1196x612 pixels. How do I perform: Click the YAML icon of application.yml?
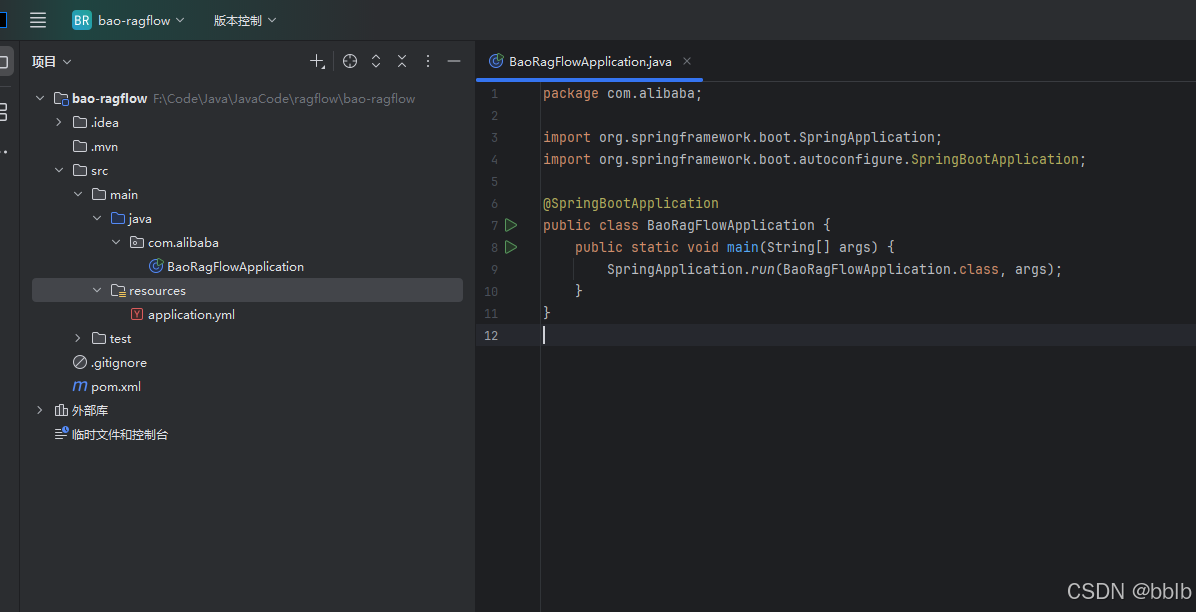pyautogui.click(x=137, y=314)
